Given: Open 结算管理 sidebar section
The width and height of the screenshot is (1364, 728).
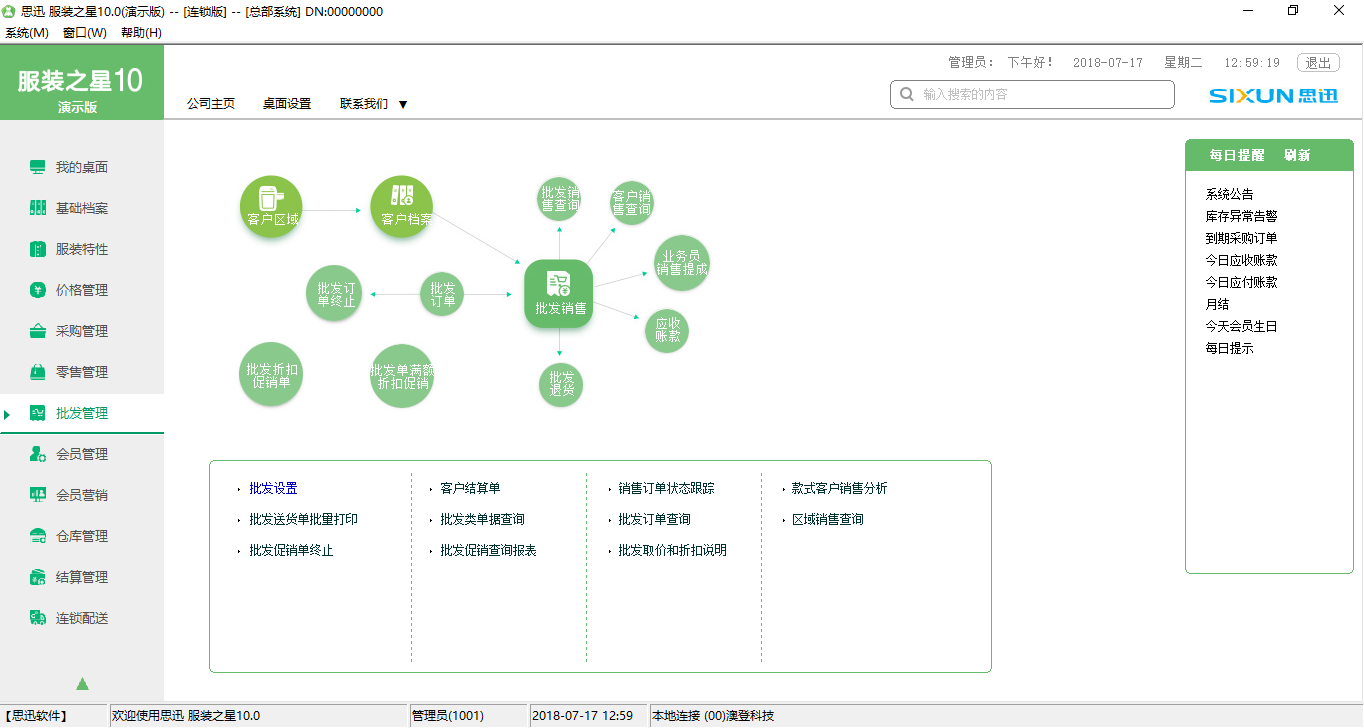Looking at the screenshot, I should [82, 577].
